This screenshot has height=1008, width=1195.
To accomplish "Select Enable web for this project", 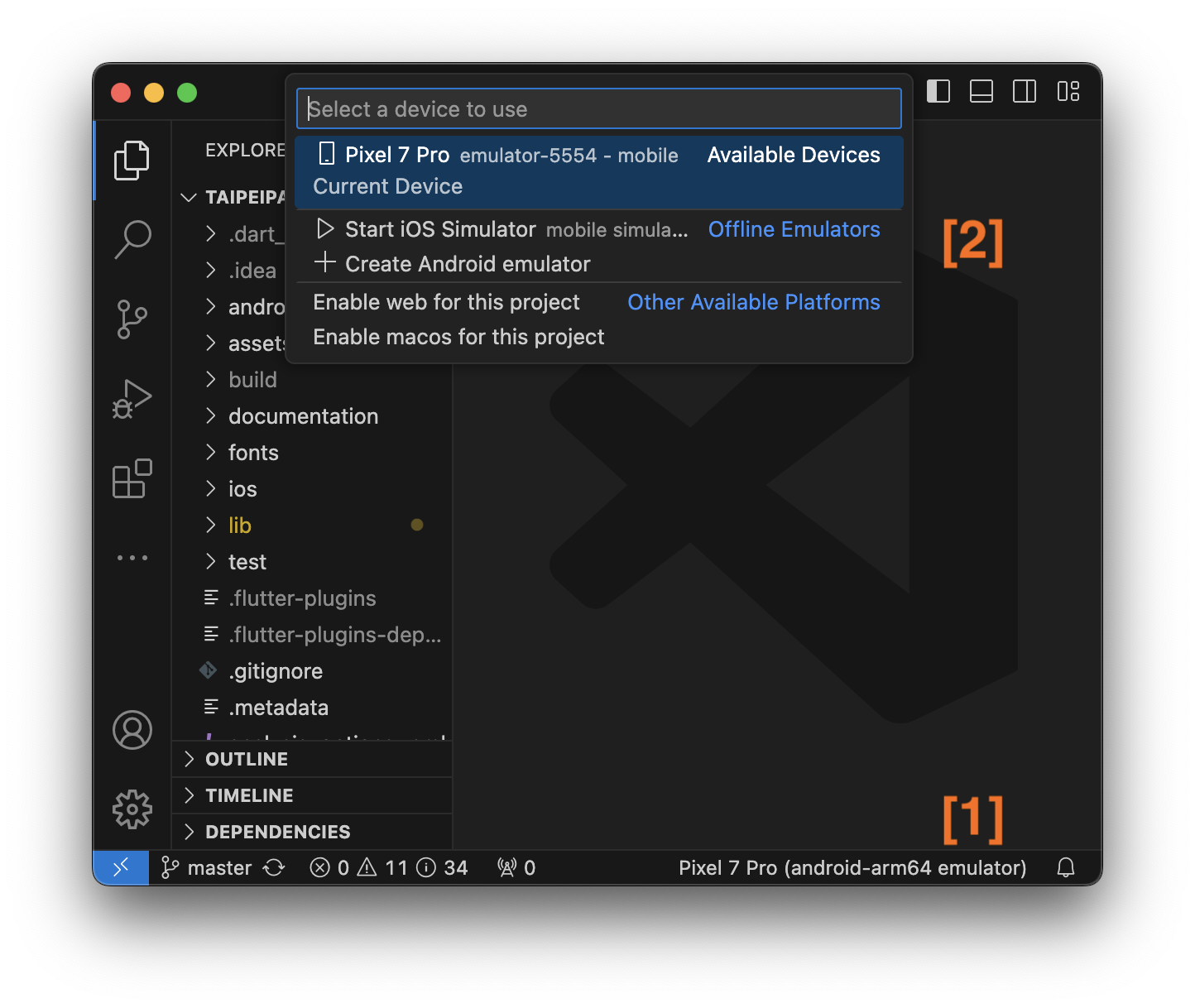I will [599, 302].
